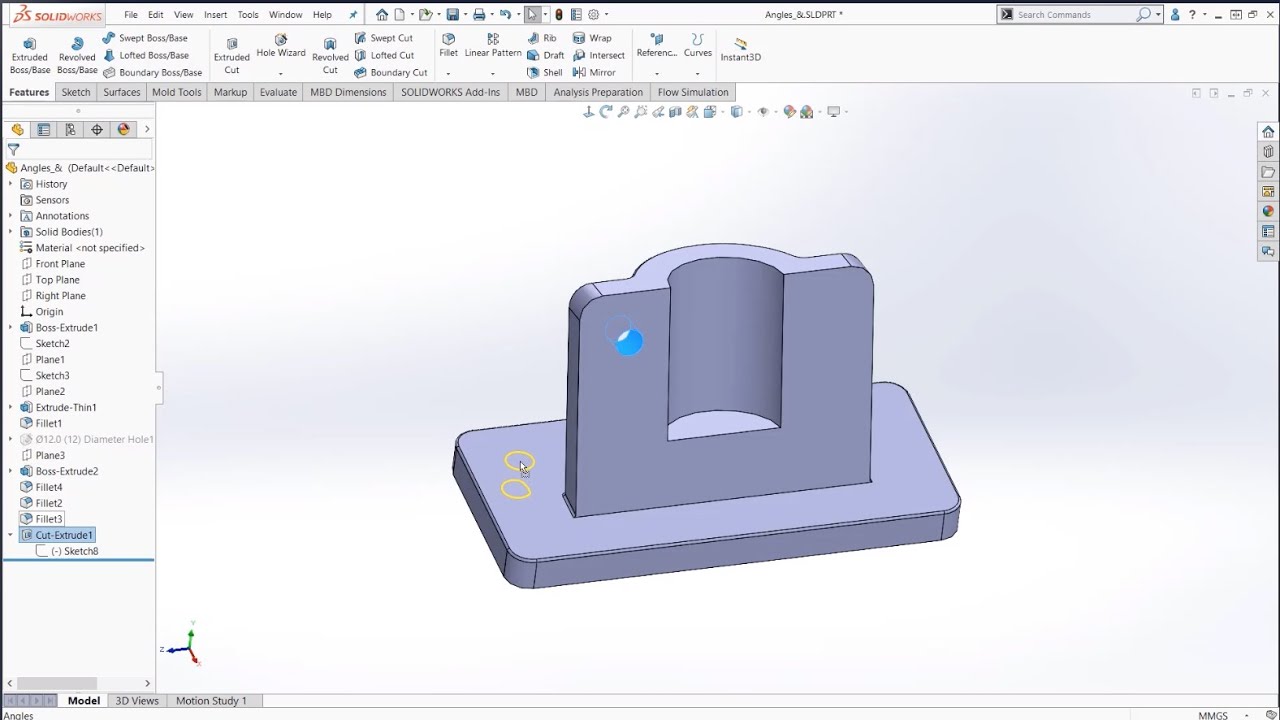Start the Linear Pattern tool

coord(493,46)
